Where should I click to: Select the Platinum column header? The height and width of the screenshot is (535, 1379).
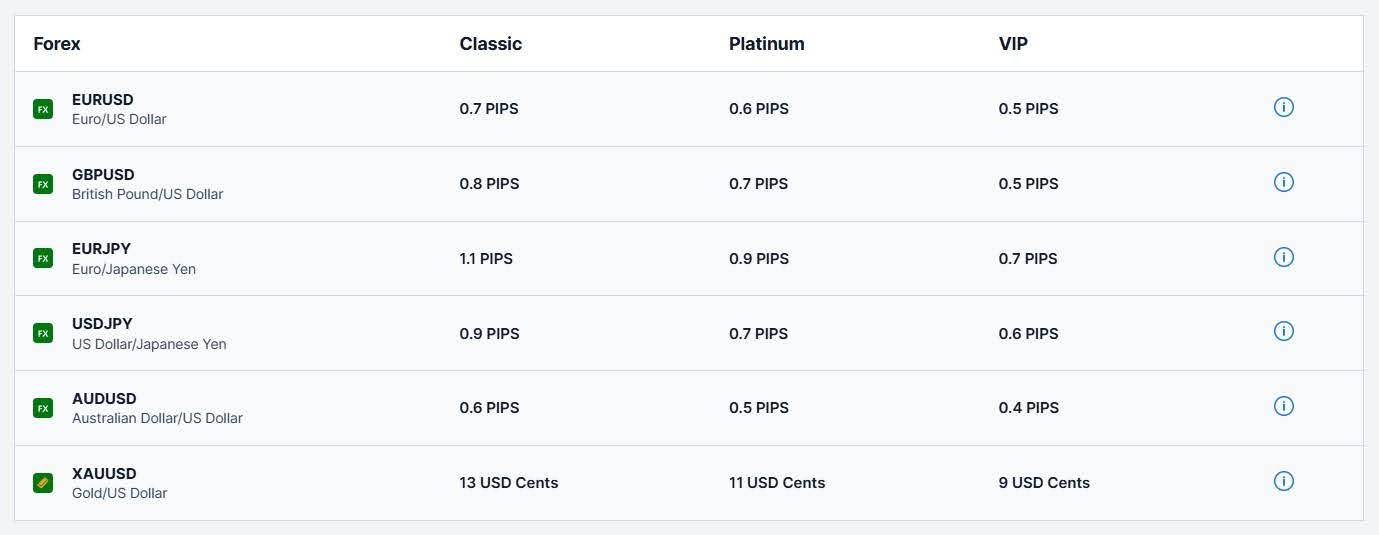766,44
